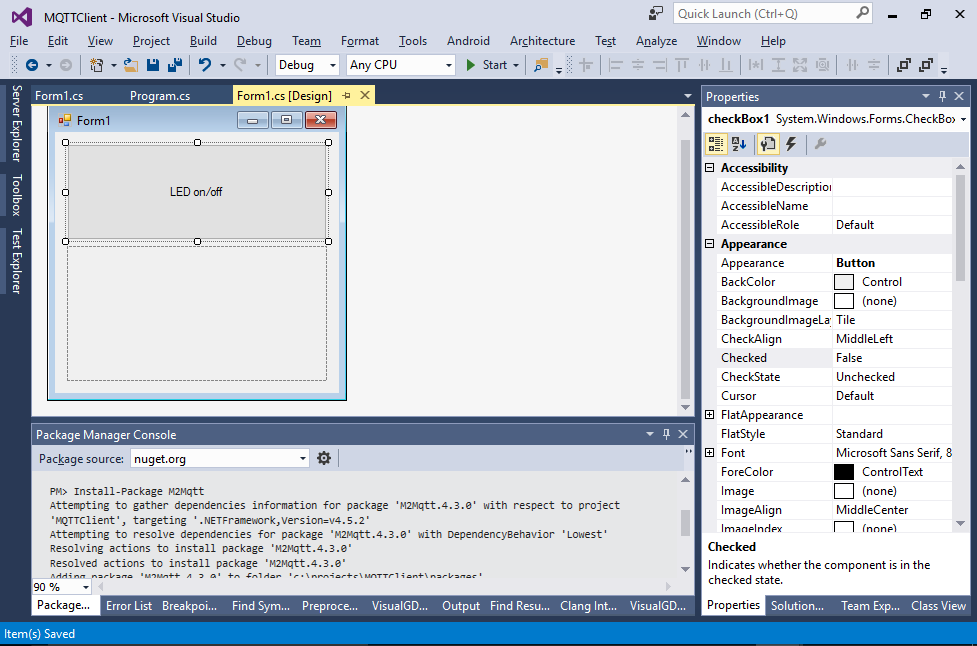This screenshot has height=646, width=977.
Task: Sort properties alphabetically
Action: 739,144
